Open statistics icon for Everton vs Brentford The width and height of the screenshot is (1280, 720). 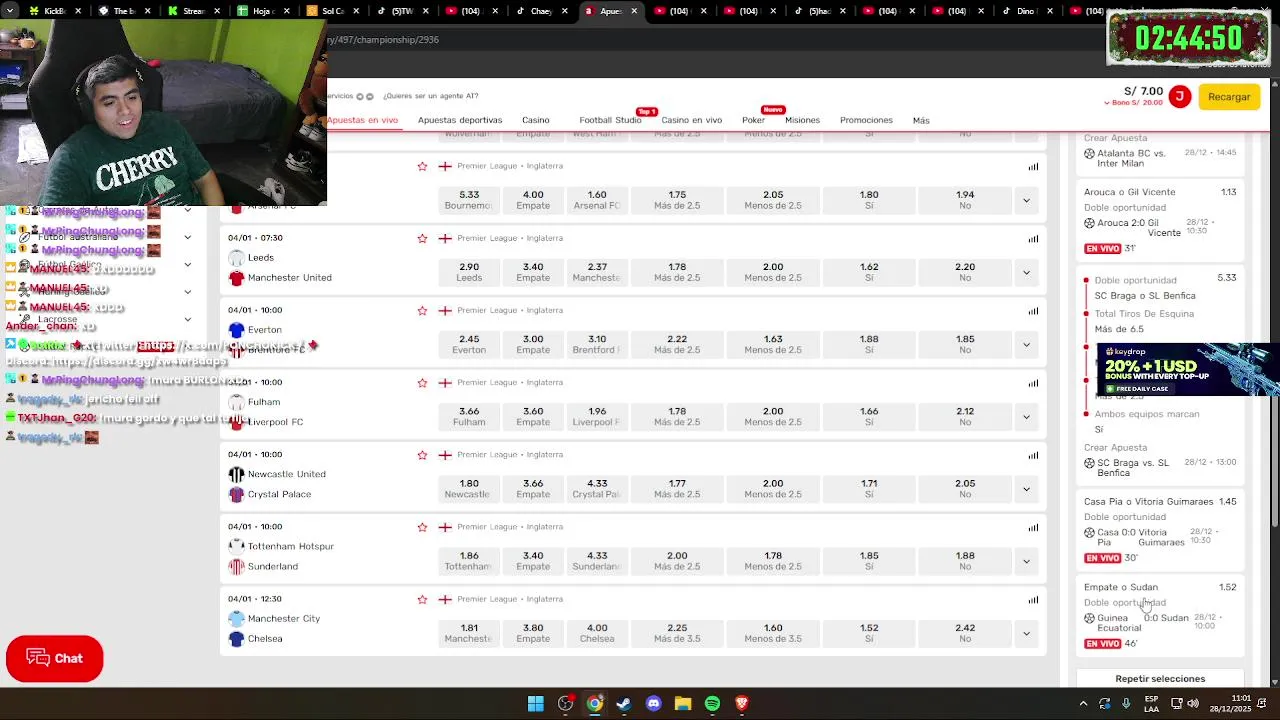tap(1033, 311)
